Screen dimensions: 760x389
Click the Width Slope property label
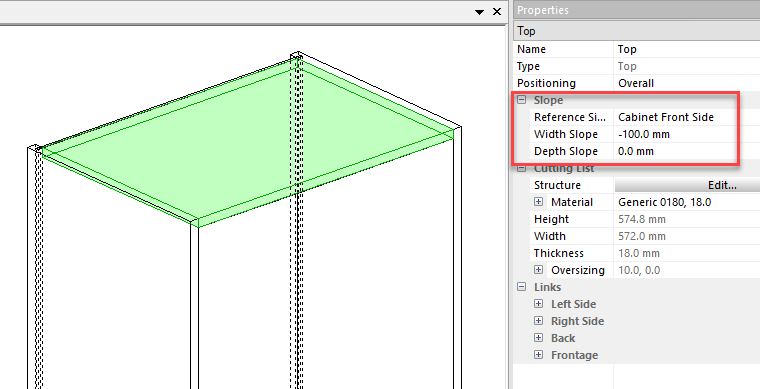(566, 134)
